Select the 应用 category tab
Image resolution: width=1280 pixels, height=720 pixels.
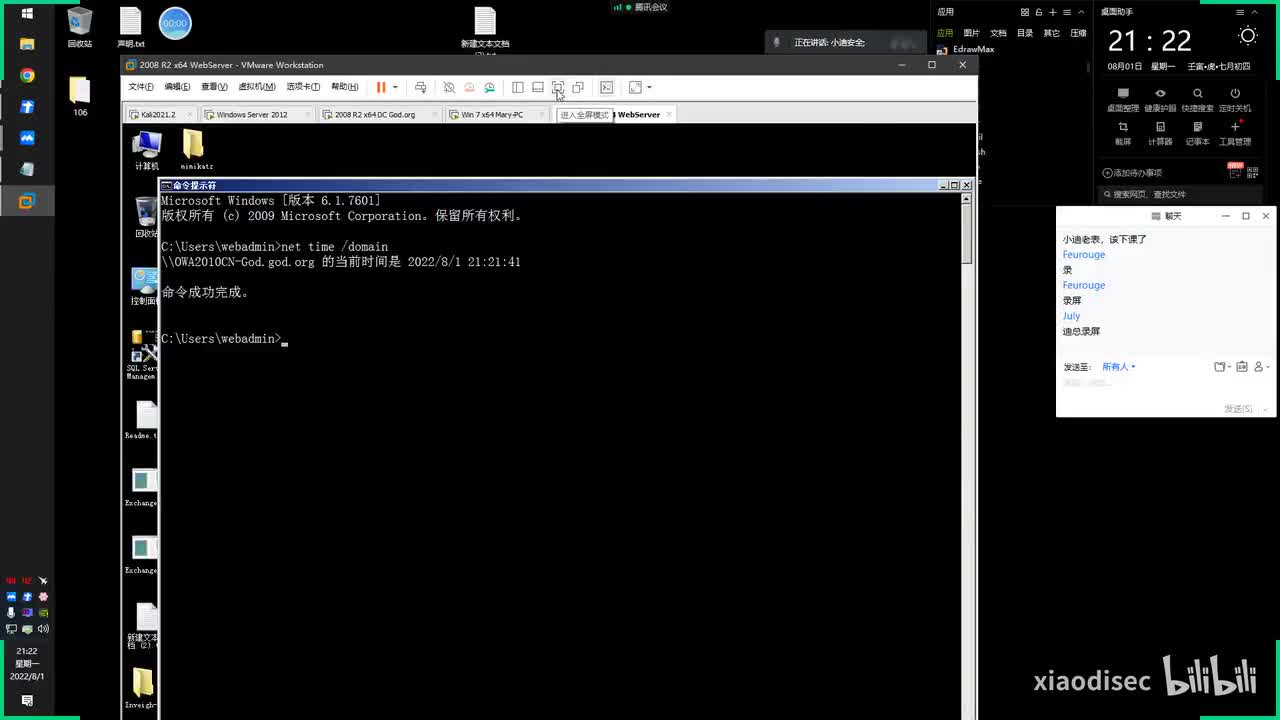point(945,33)
